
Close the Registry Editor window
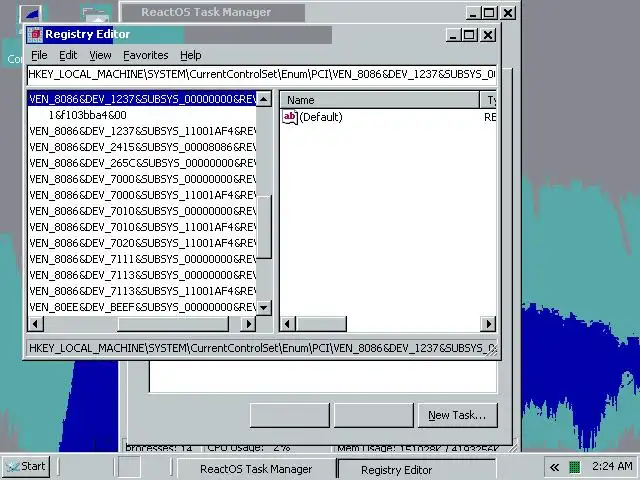(488, 35)
